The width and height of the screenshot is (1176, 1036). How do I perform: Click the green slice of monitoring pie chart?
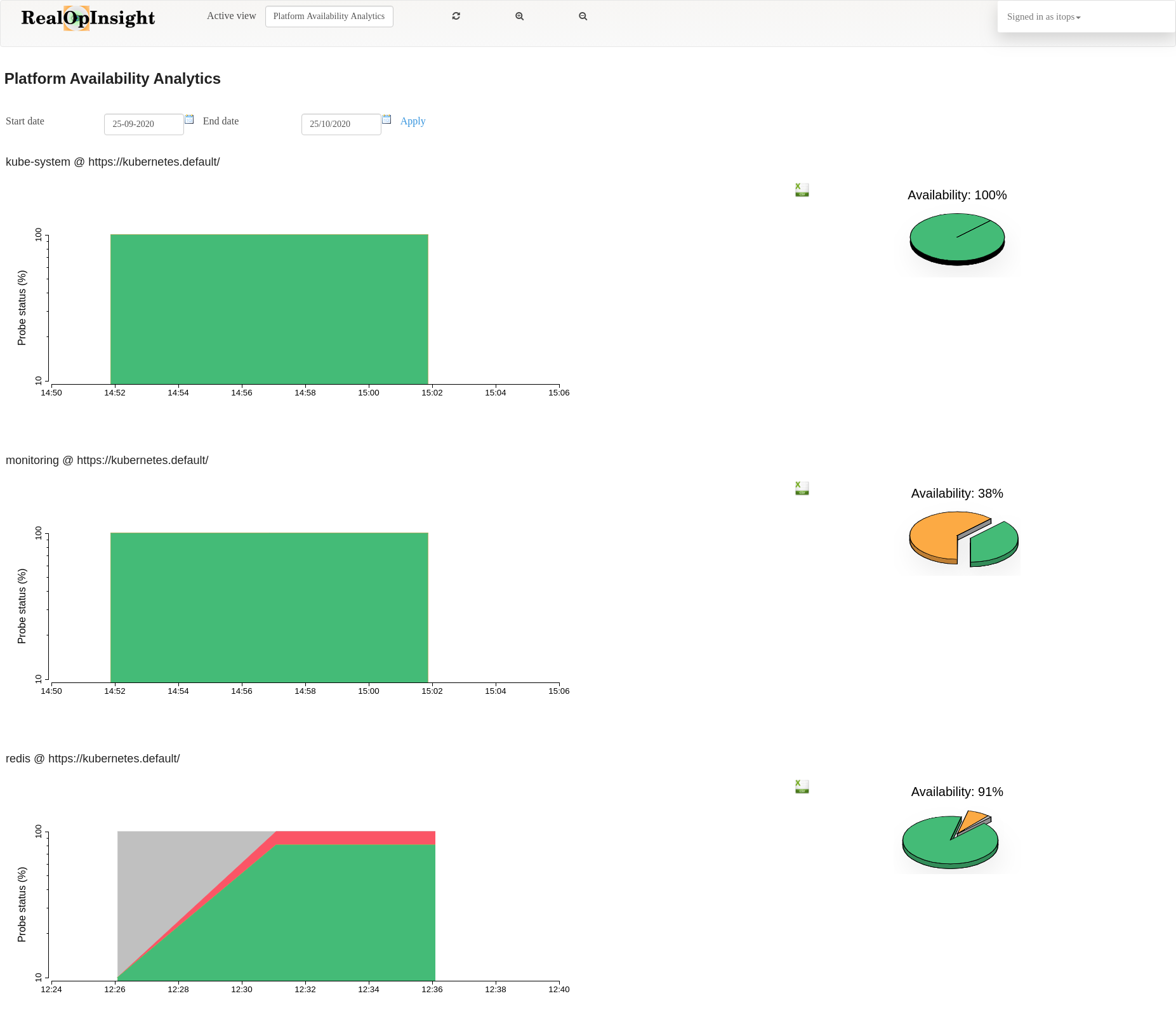994,543
